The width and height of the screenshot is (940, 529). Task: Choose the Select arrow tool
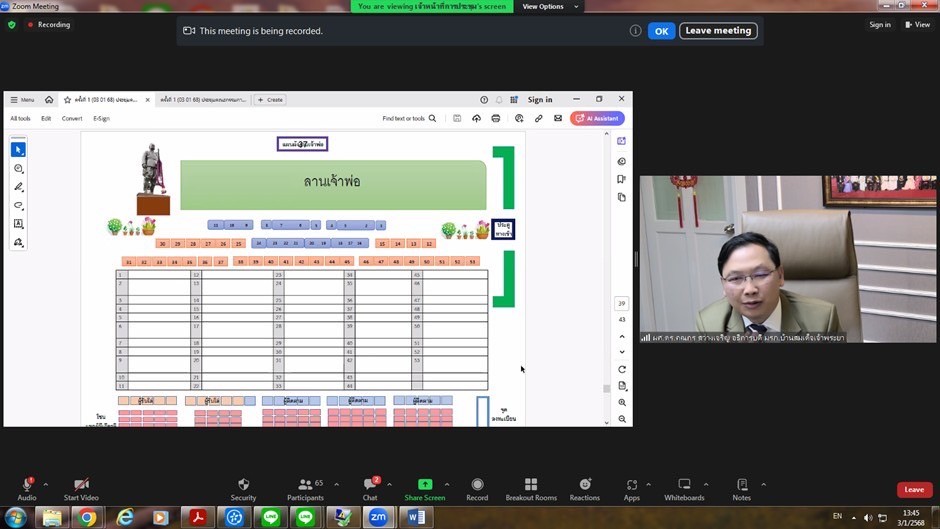tap(19, 149)
